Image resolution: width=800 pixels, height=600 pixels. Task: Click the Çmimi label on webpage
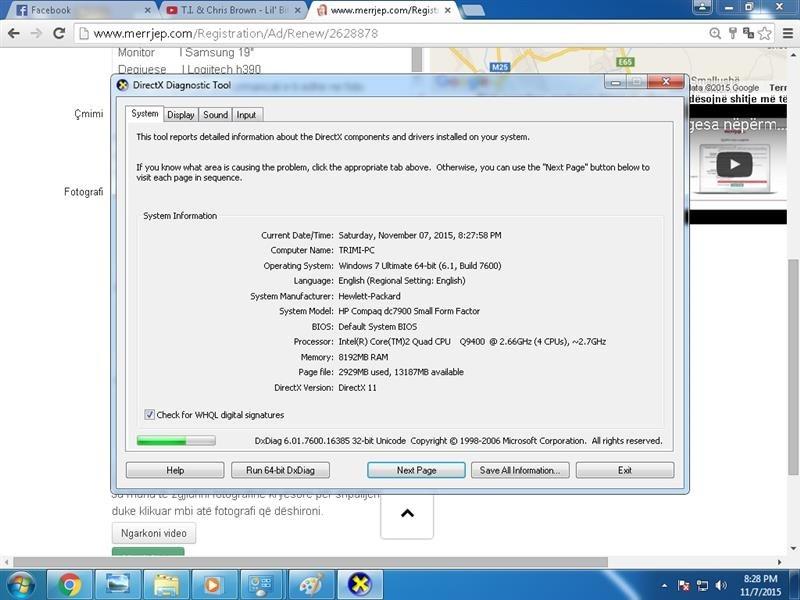[x=89, y=114]
